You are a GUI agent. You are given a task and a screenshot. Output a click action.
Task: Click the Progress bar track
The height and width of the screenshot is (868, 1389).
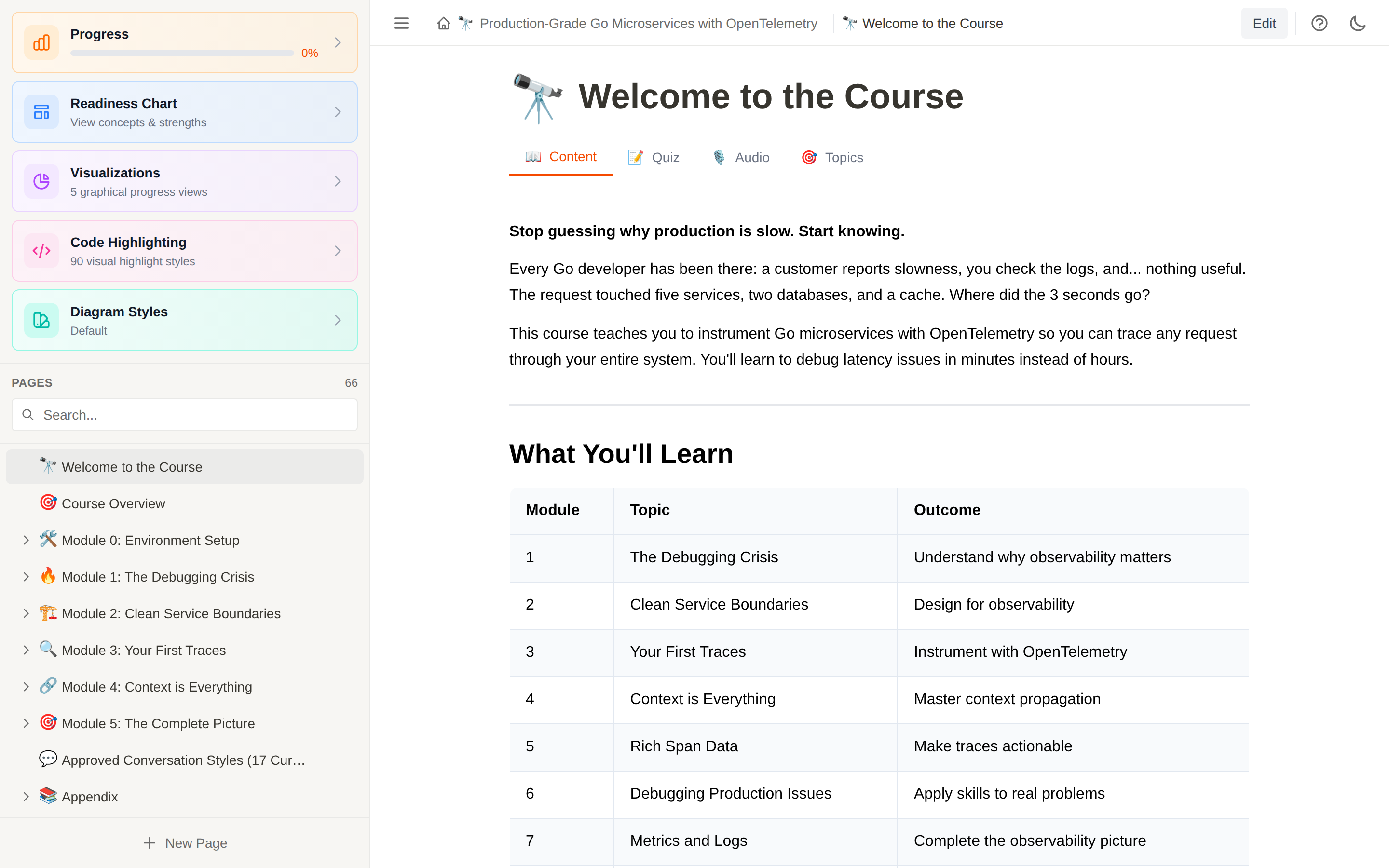pos(182,53)
